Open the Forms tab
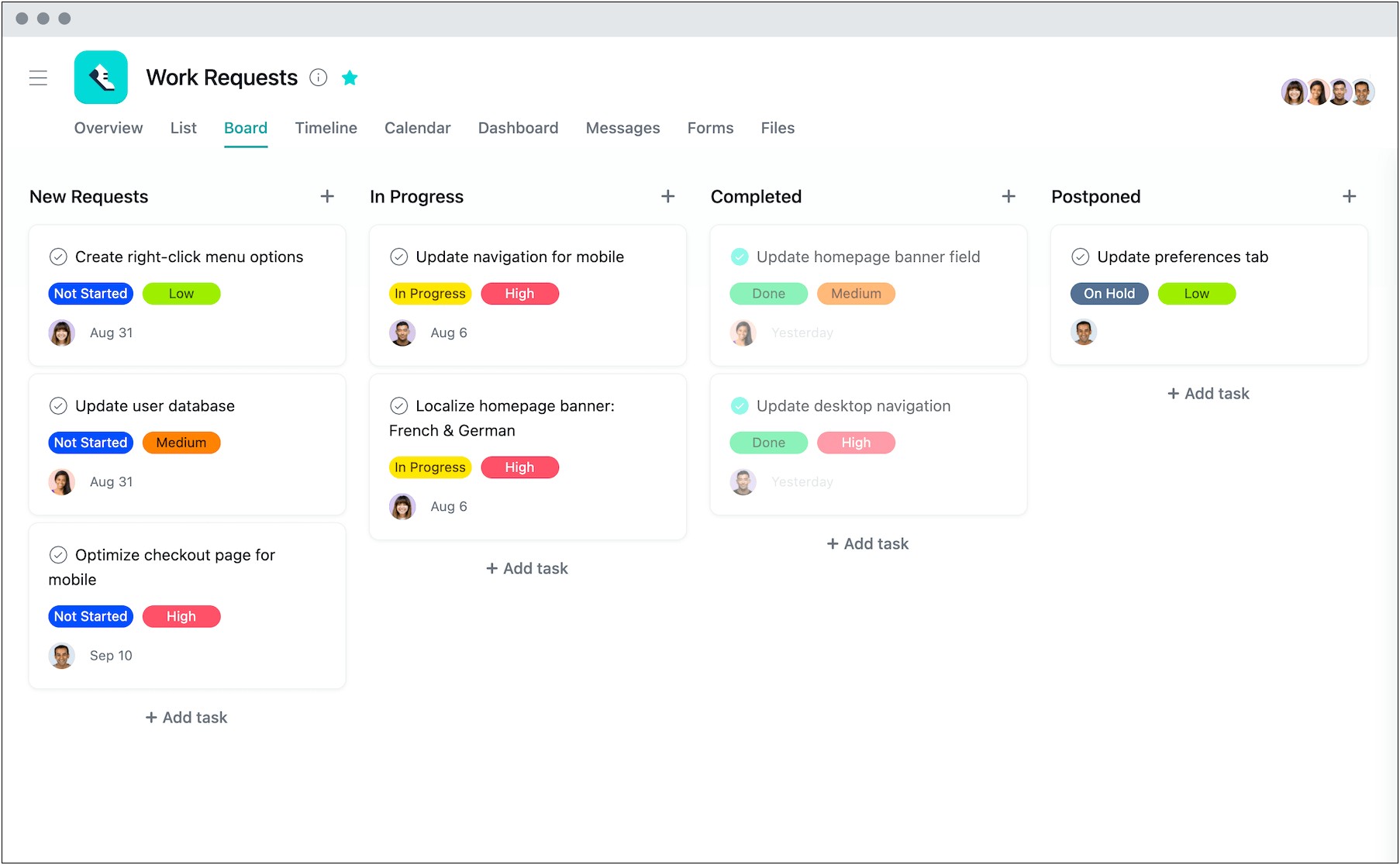The height and width of the screenshot is (865, 1400). (x=711, y=128)
